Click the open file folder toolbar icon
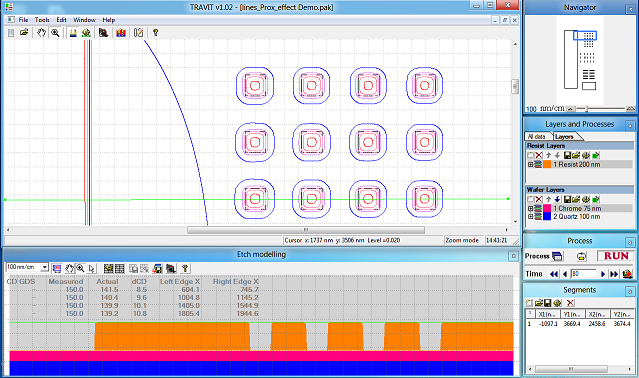This screenshot has width=639, height=378. (24, 33)
